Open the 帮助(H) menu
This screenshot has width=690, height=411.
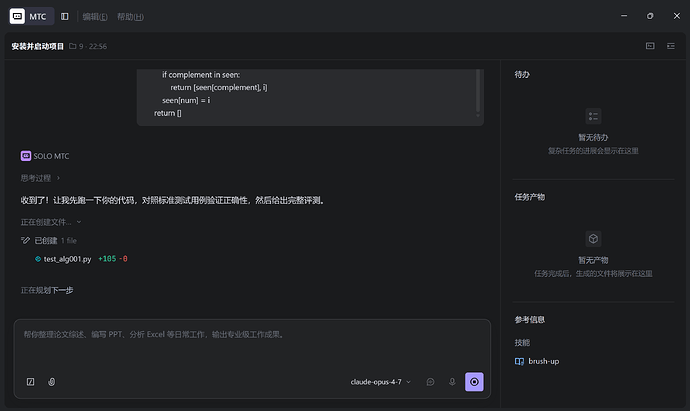(130, 17)
